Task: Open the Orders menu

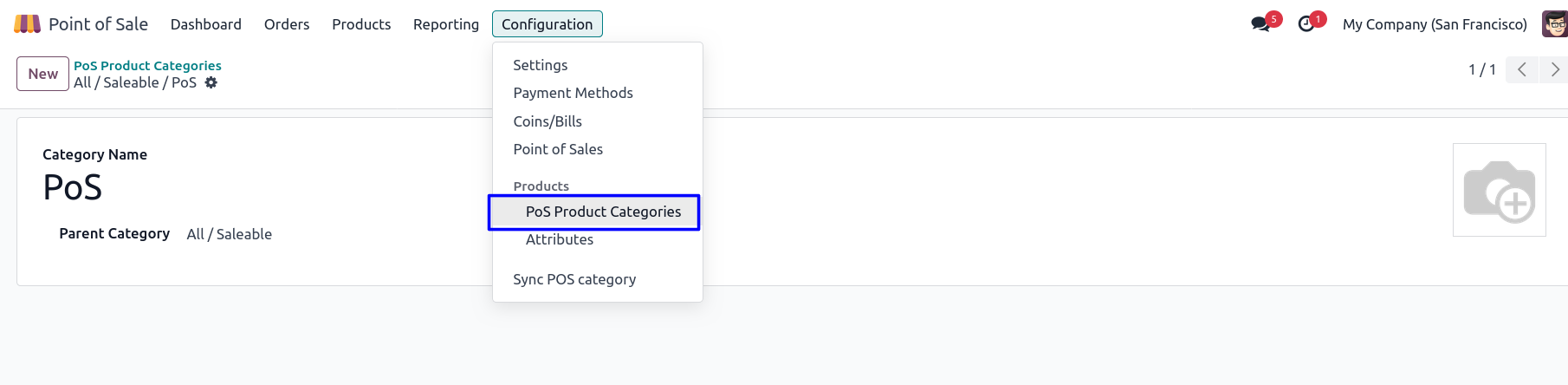Action: tap(287, 24)
